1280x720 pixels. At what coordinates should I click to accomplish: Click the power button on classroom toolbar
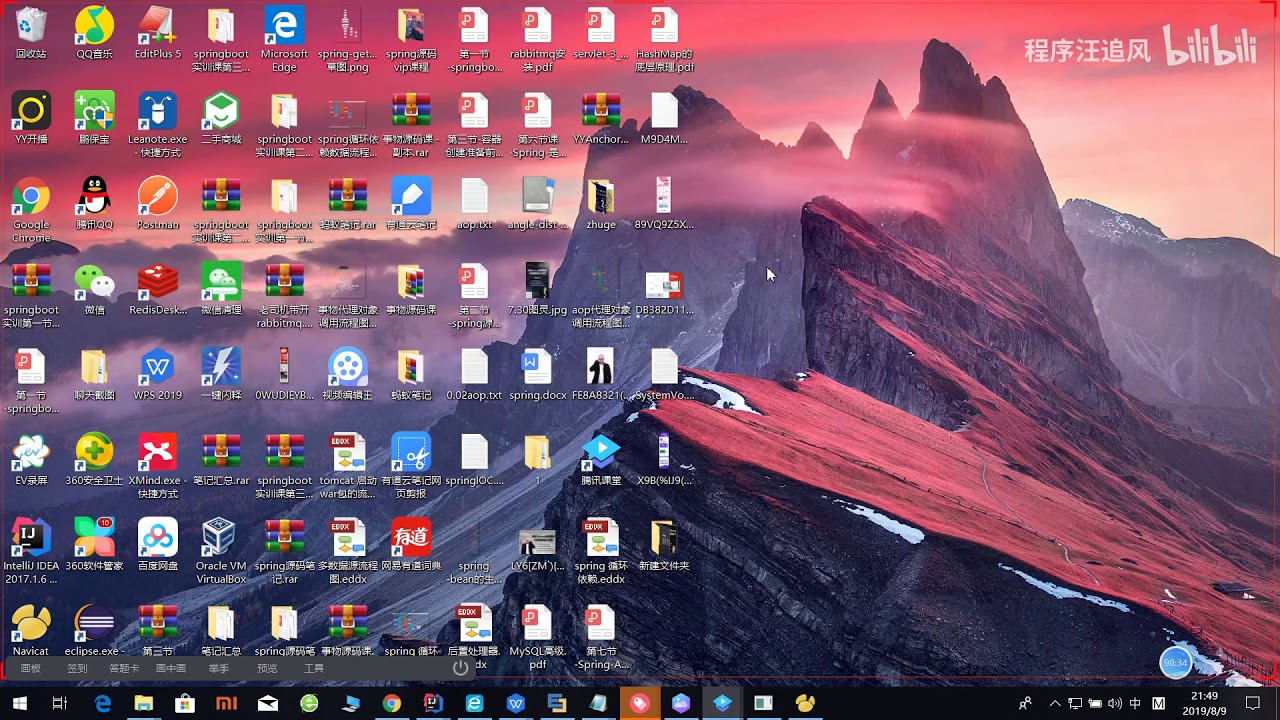tap(460, 667)
